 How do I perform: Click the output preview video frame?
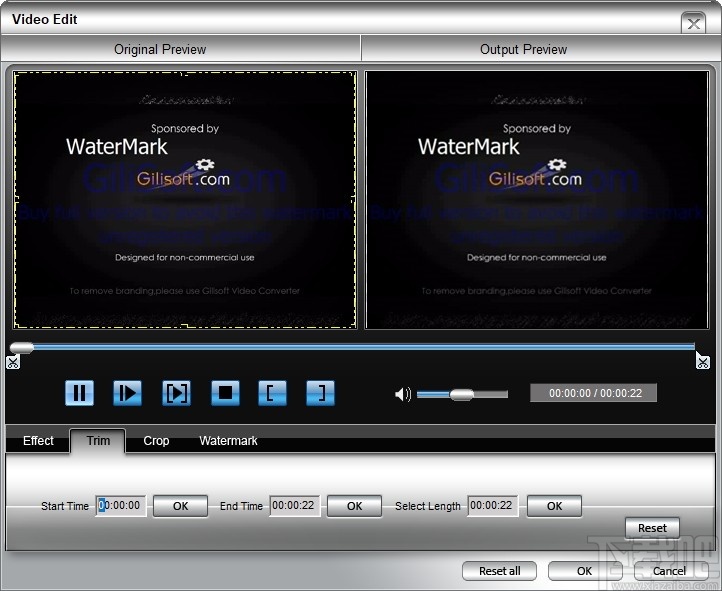tap(537, 200)
